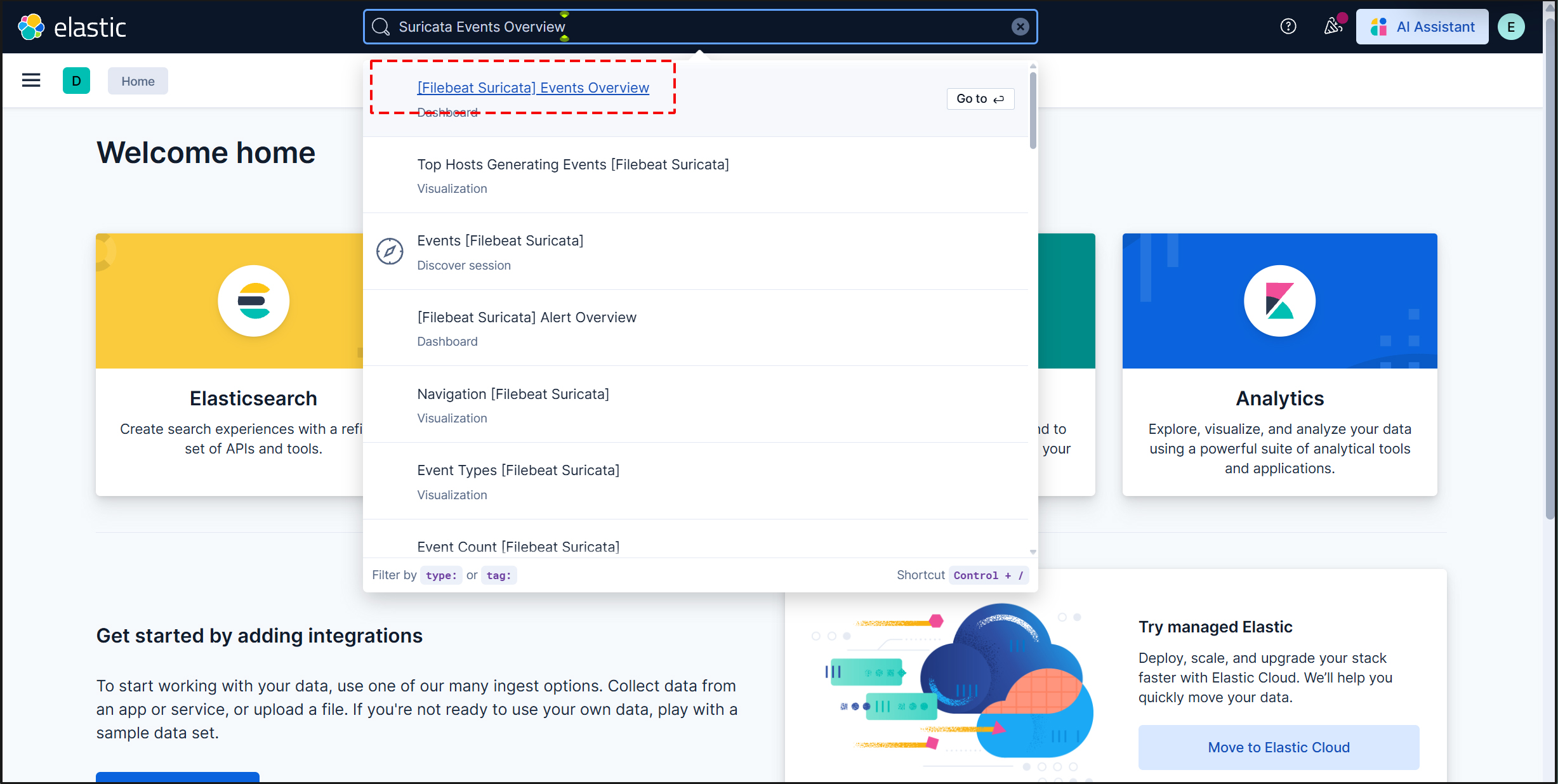Click the D space selector avatar
The width and height of the screenshot is (1558, 784).
(x=76, y=81)
